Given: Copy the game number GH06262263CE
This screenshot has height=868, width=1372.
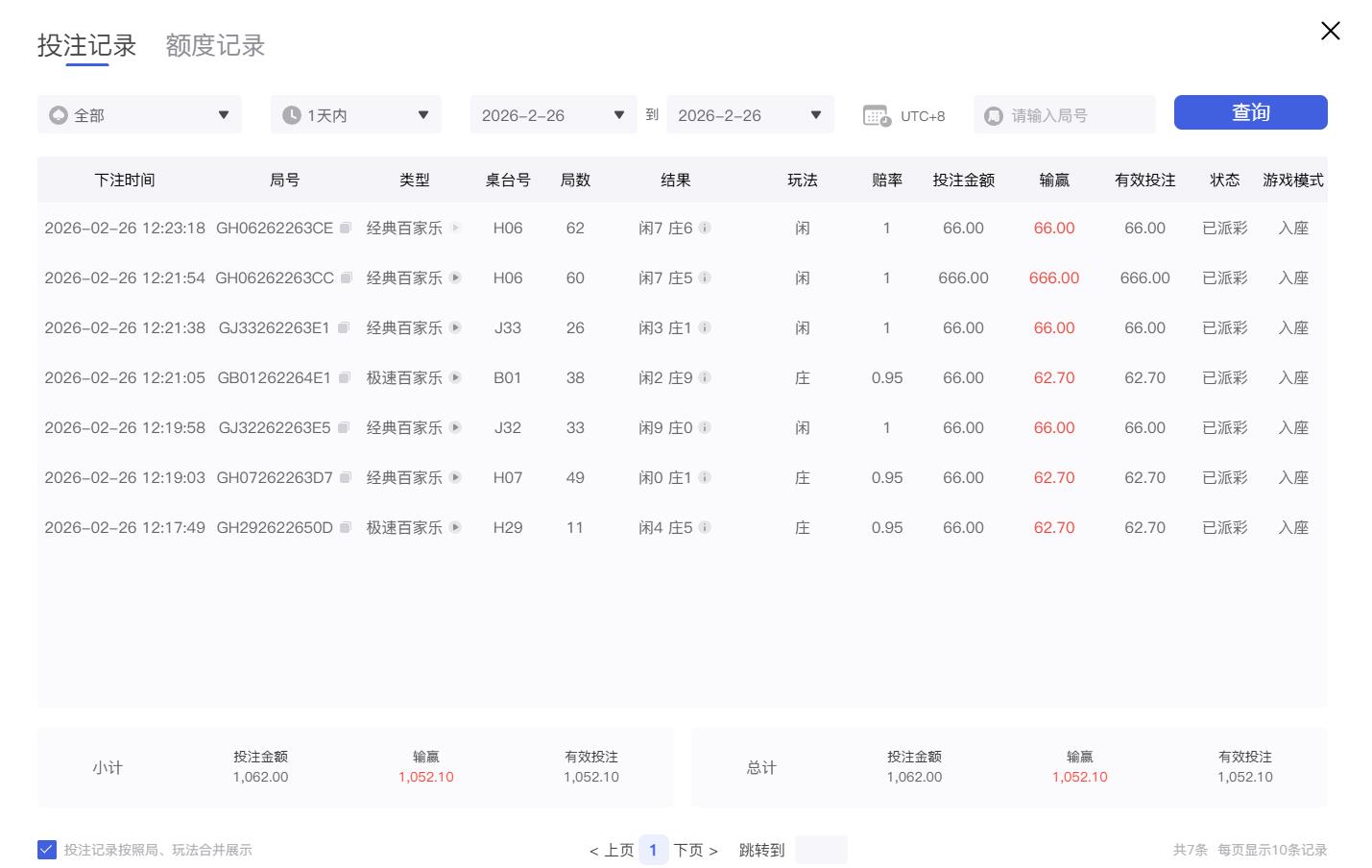Looking at the screenshot, I should 345,228.
